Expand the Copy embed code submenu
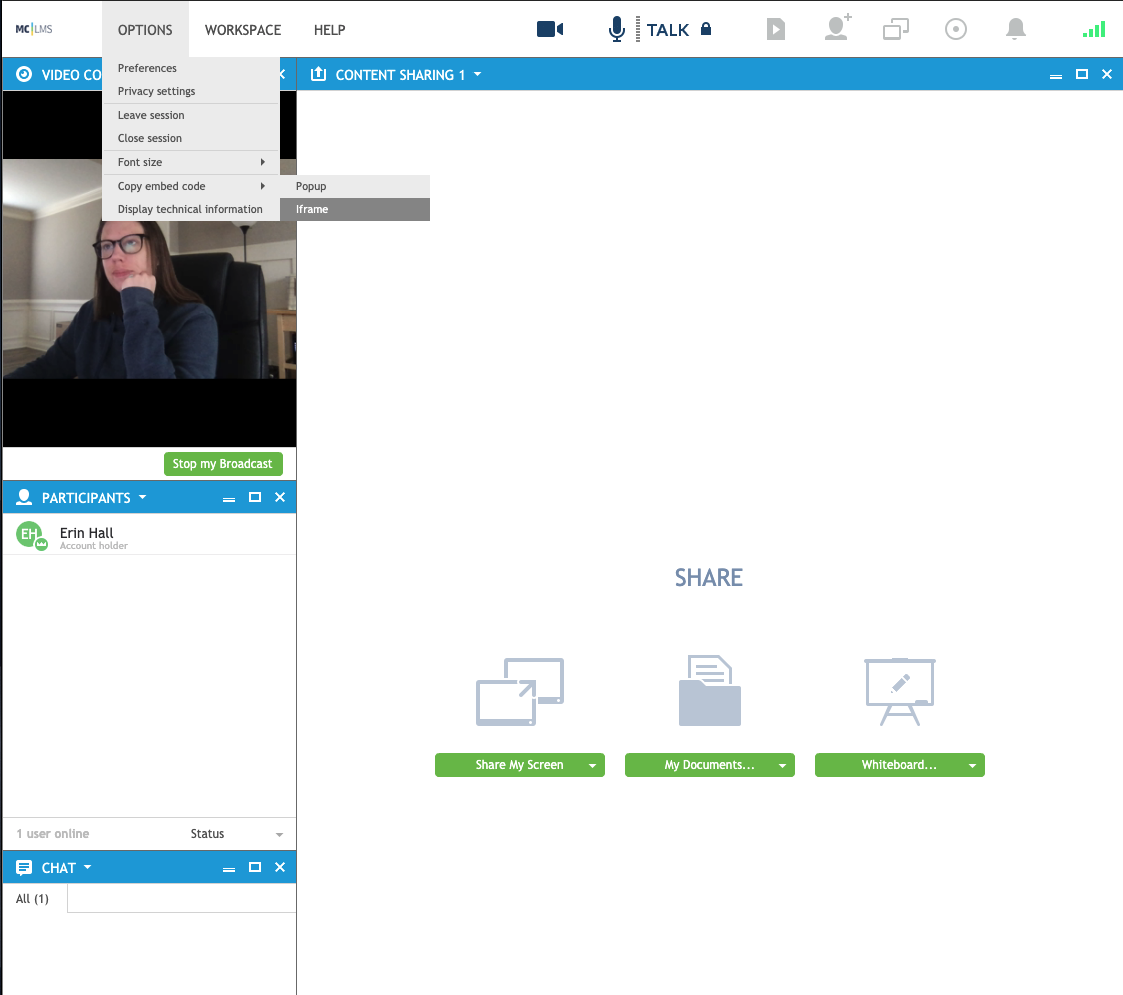1123x995 pixels. pos(191,186)
